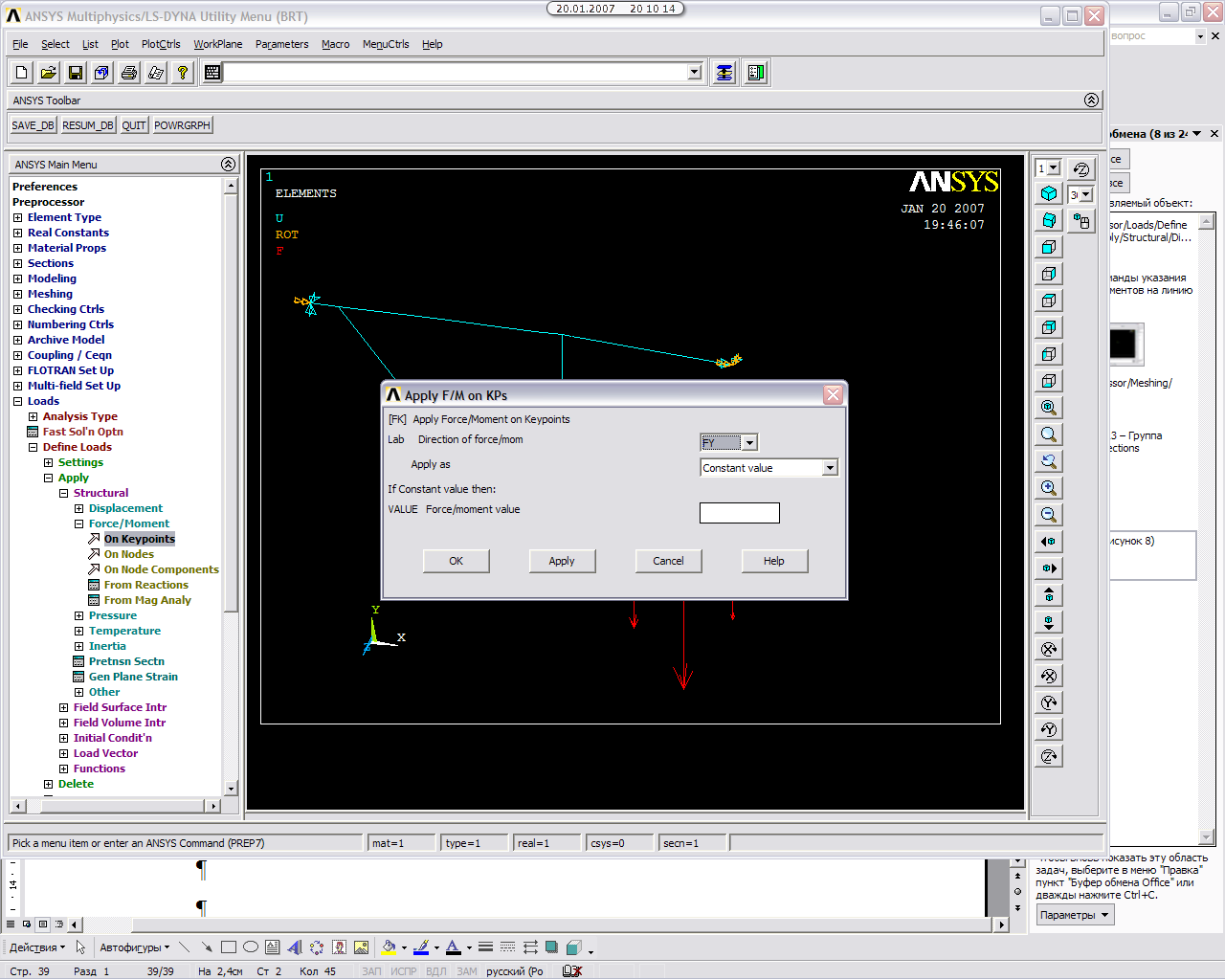Click the ANSYS Help question-mark icon
This screenshot has width=1225, height=980.
[183, 73]
